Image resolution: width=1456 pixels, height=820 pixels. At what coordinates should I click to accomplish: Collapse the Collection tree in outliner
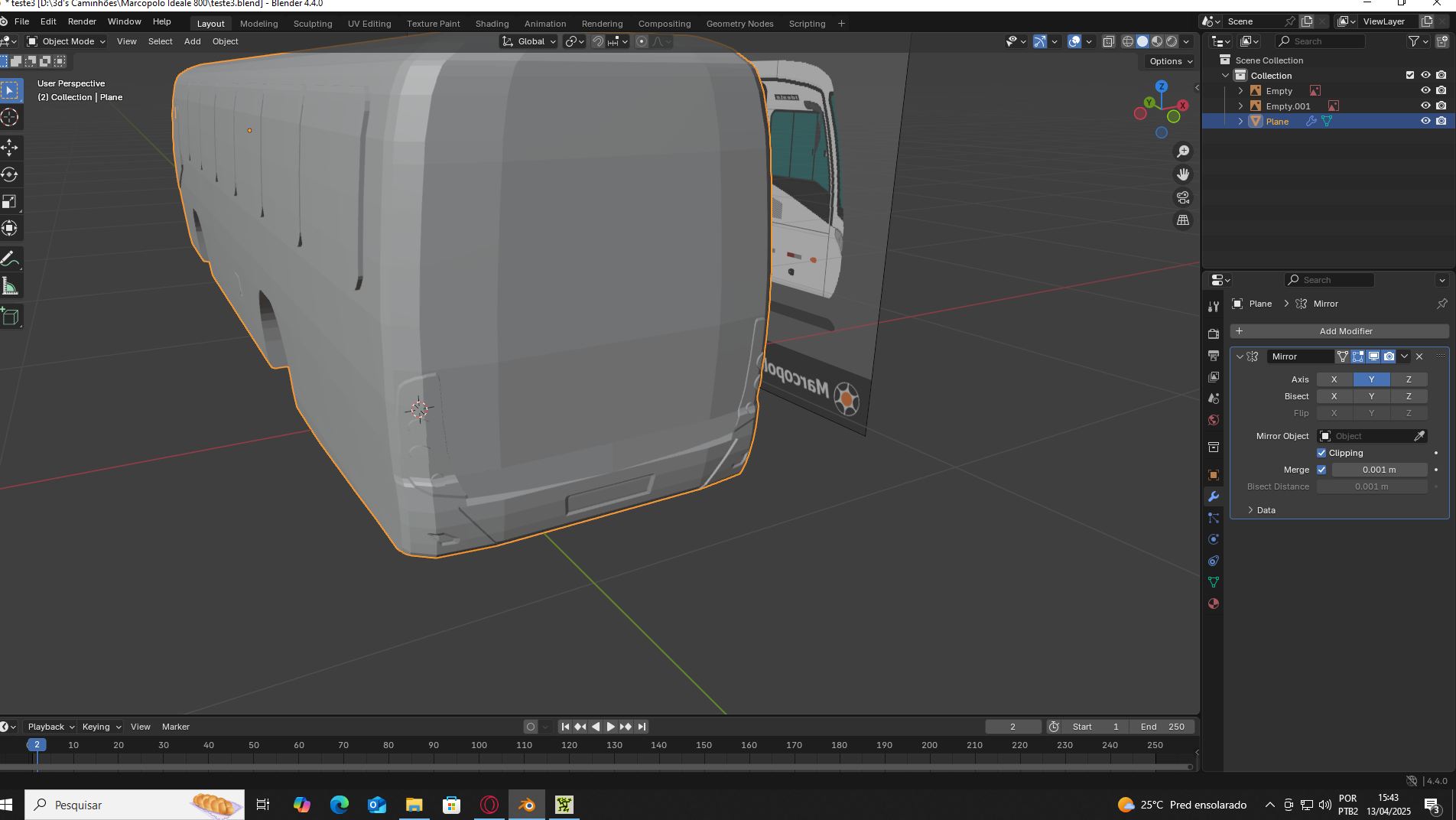click(1225, 75)
